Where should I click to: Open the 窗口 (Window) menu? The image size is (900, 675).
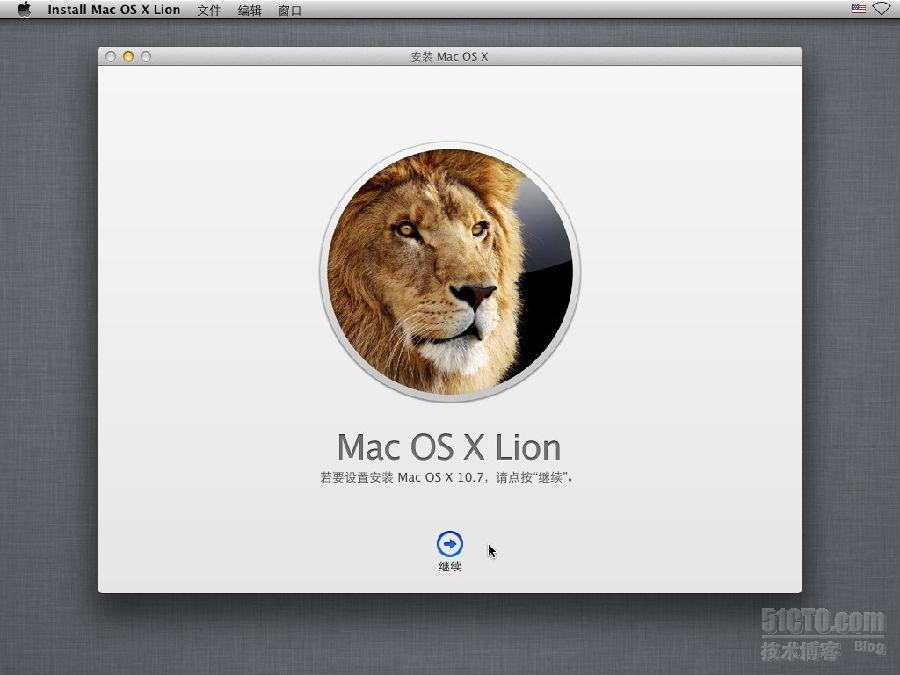(290, 10)
